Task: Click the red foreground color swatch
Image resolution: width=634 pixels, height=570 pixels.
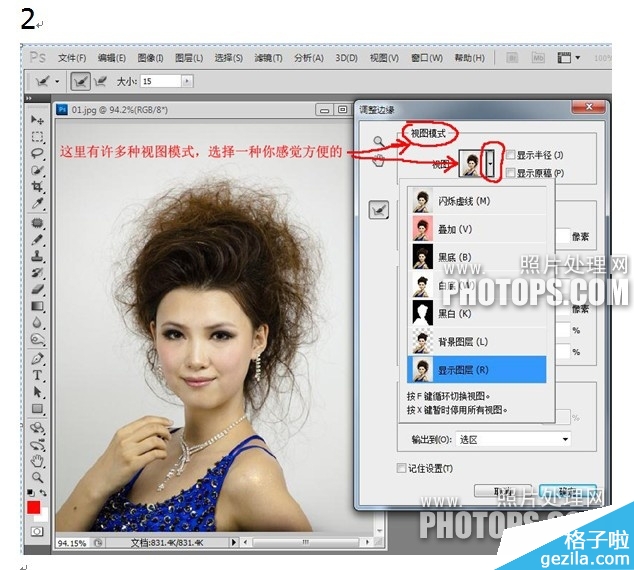Action: [x=34, y=508]
